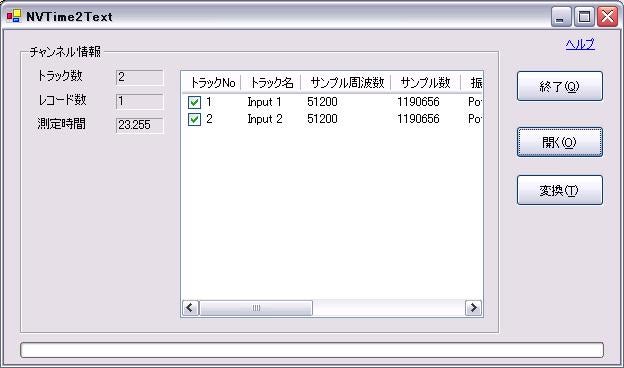Maximize the NVTime2Text window

[584, 17]
